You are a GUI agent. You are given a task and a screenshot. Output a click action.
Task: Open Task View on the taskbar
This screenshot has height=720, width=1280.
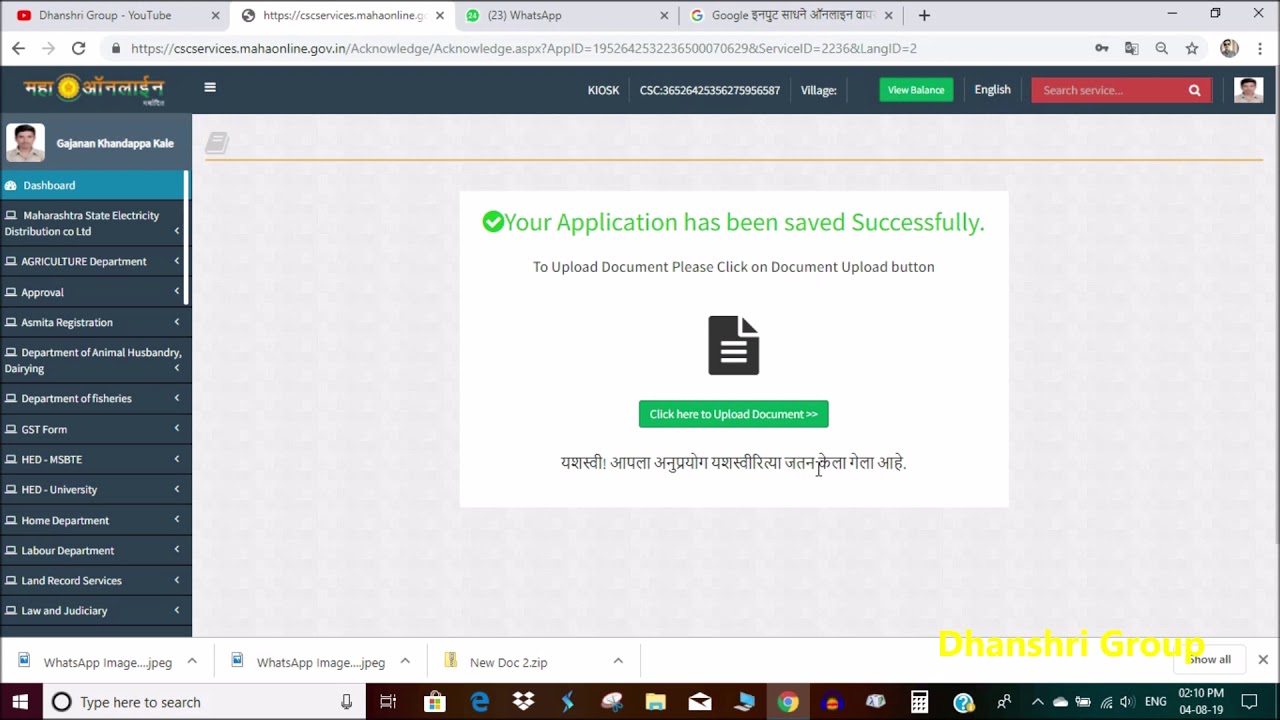coord(388,702)
